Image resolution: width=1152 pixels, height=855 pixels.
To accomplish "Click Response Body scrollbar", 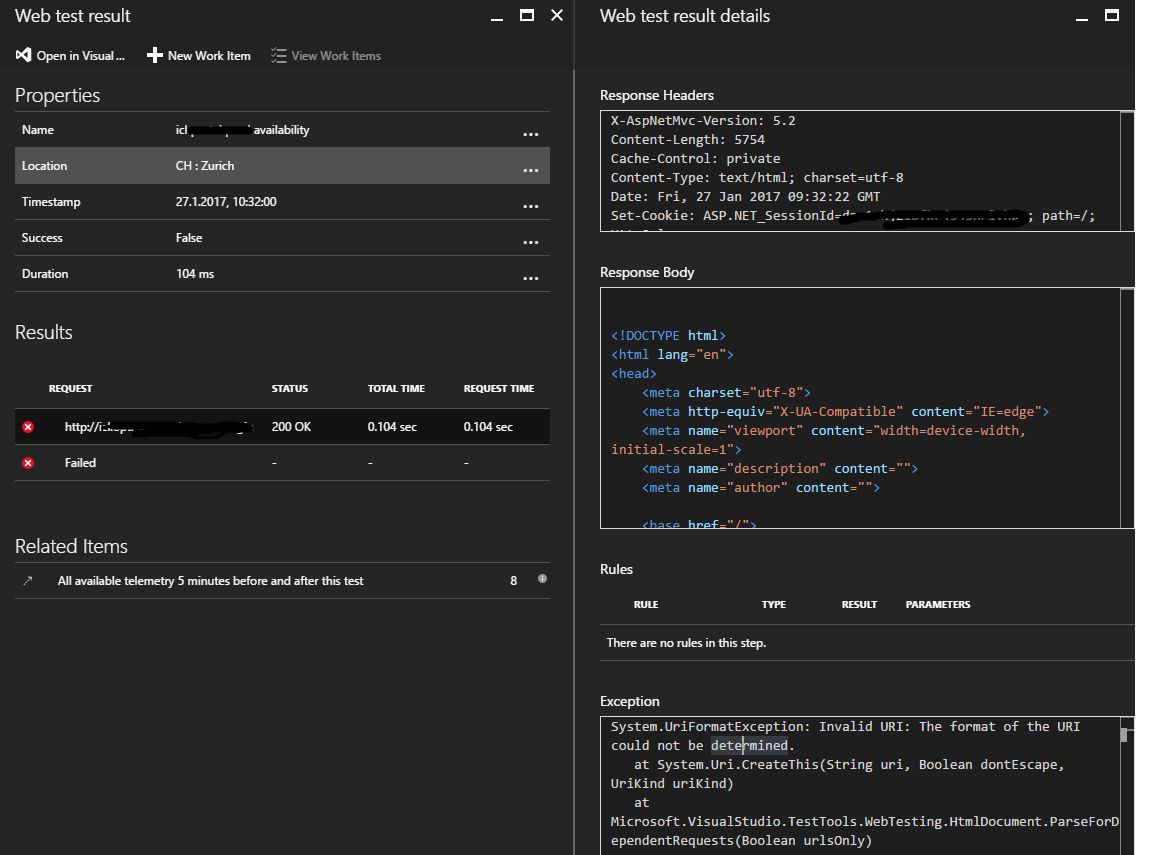I will 1126,408.
